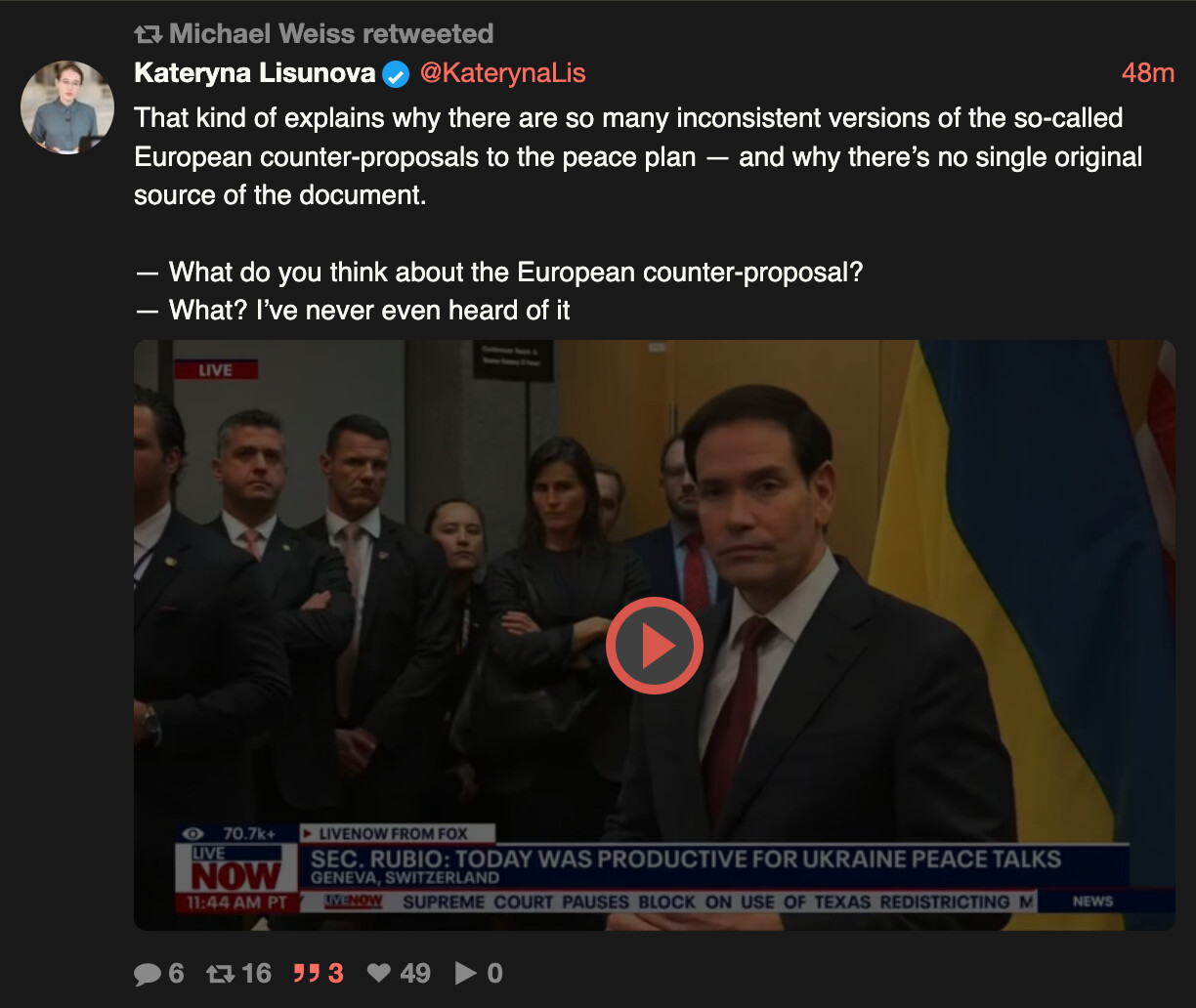Open Michael Weiss retweeted link
This screenshot has width=1196, height=1008.
331,33
